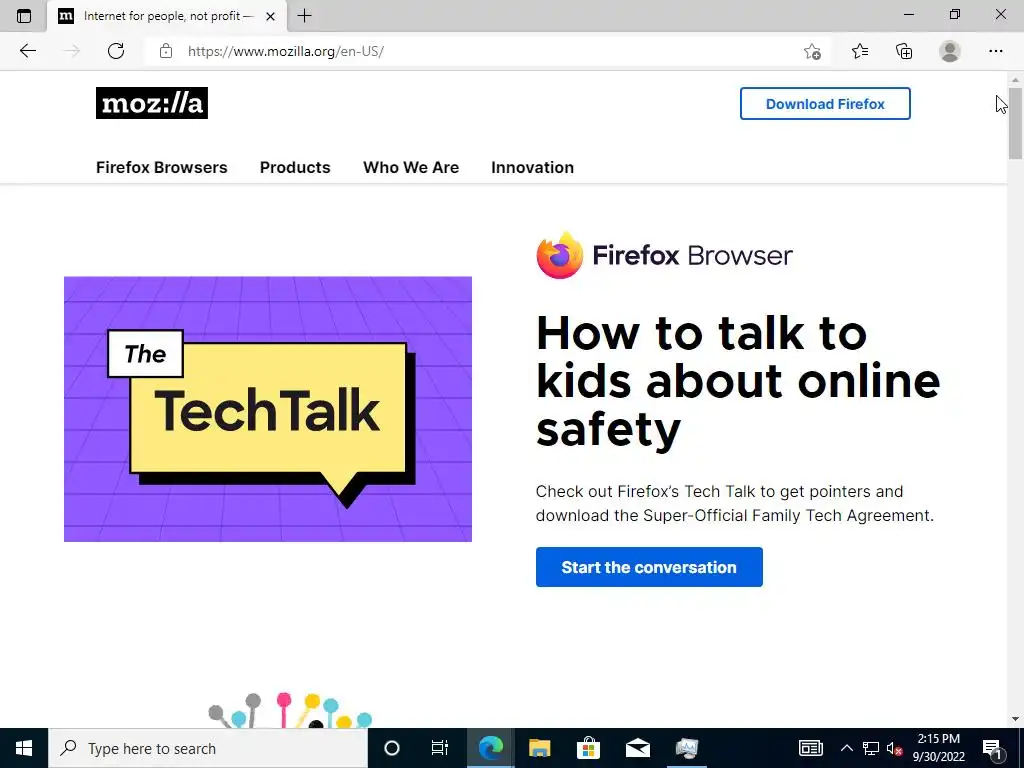1024x768 pixels.
Task: Click Start the conversation button
Action: [649, 567]
